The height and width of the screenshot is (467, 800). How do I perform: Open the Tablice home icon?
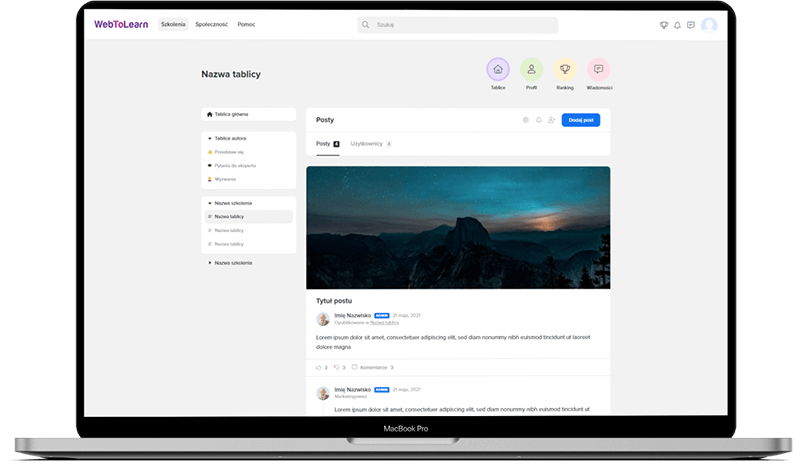(x=498, y=69)
